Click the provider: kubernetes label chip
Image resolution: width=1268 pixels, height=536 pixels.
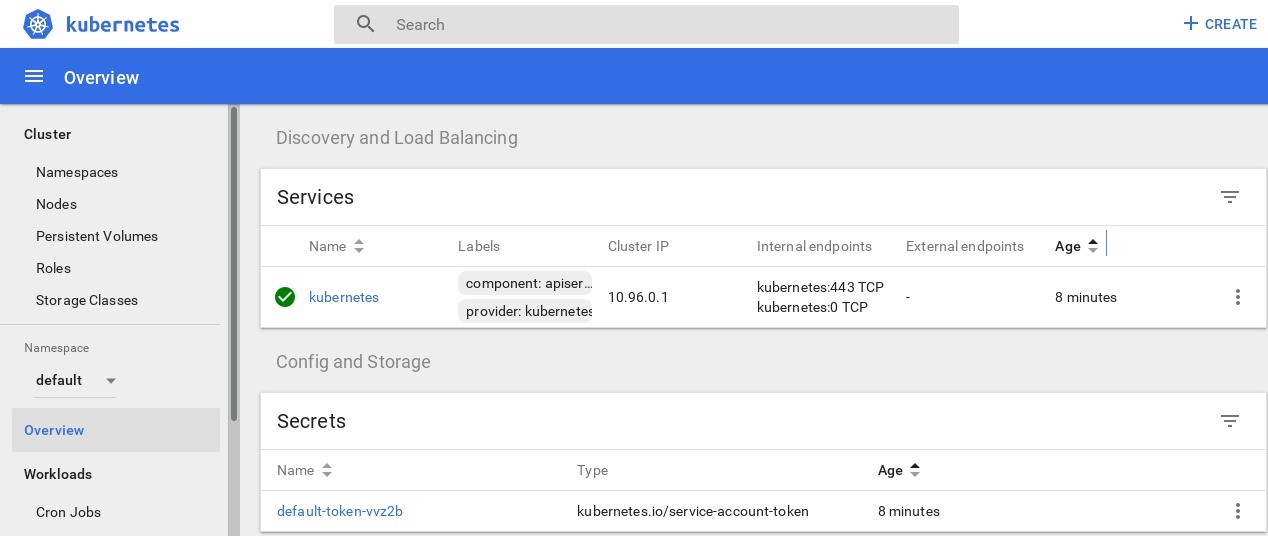525,311
